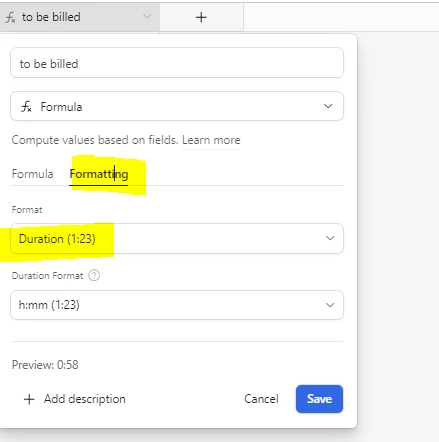Image resolution: width=439 pixels, height=442 pixels.
Task: Switch to the Formatting tab
Action: 99,174
